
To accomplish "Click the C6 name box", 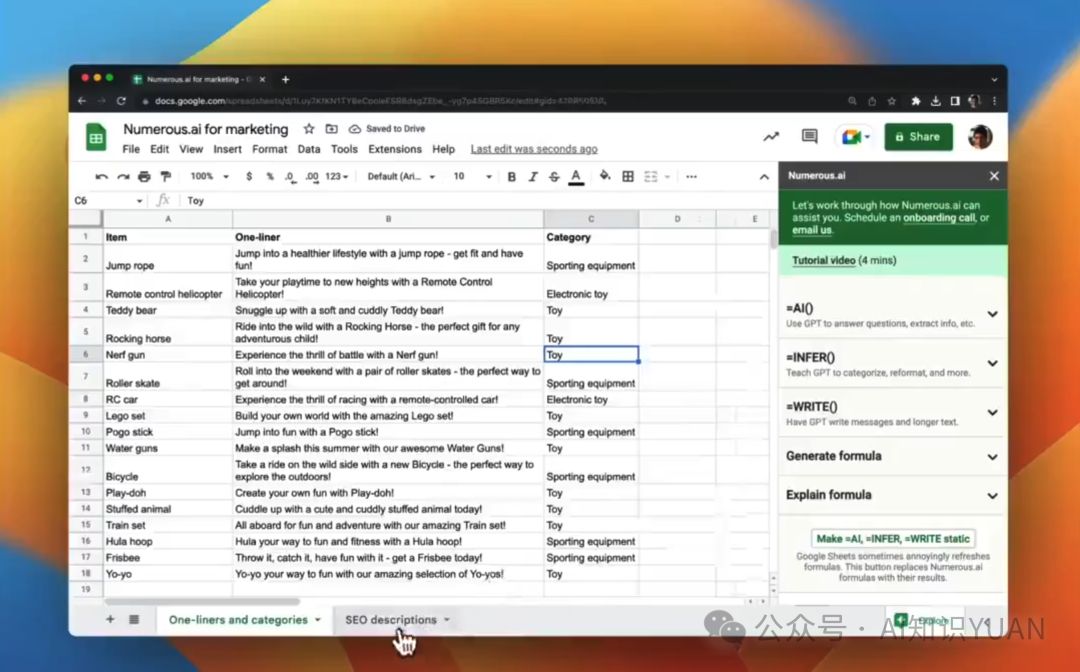I will [x=107, y=200].
